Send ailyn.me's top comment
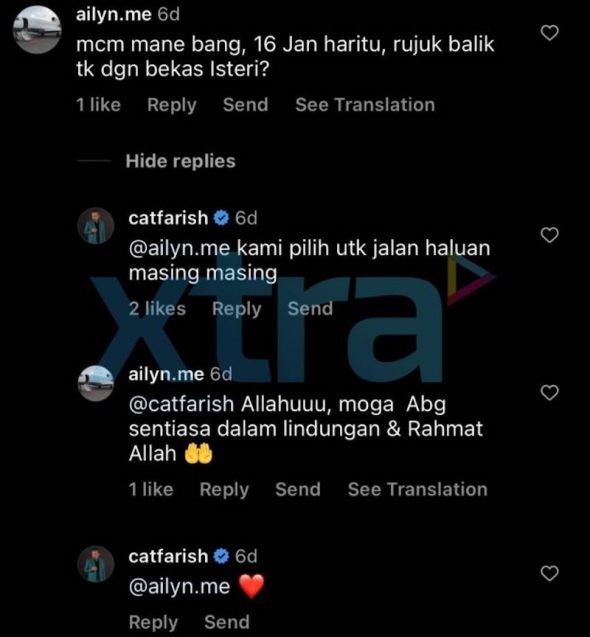590x637 pixels. pyautogui.click(x=245, y=105)
